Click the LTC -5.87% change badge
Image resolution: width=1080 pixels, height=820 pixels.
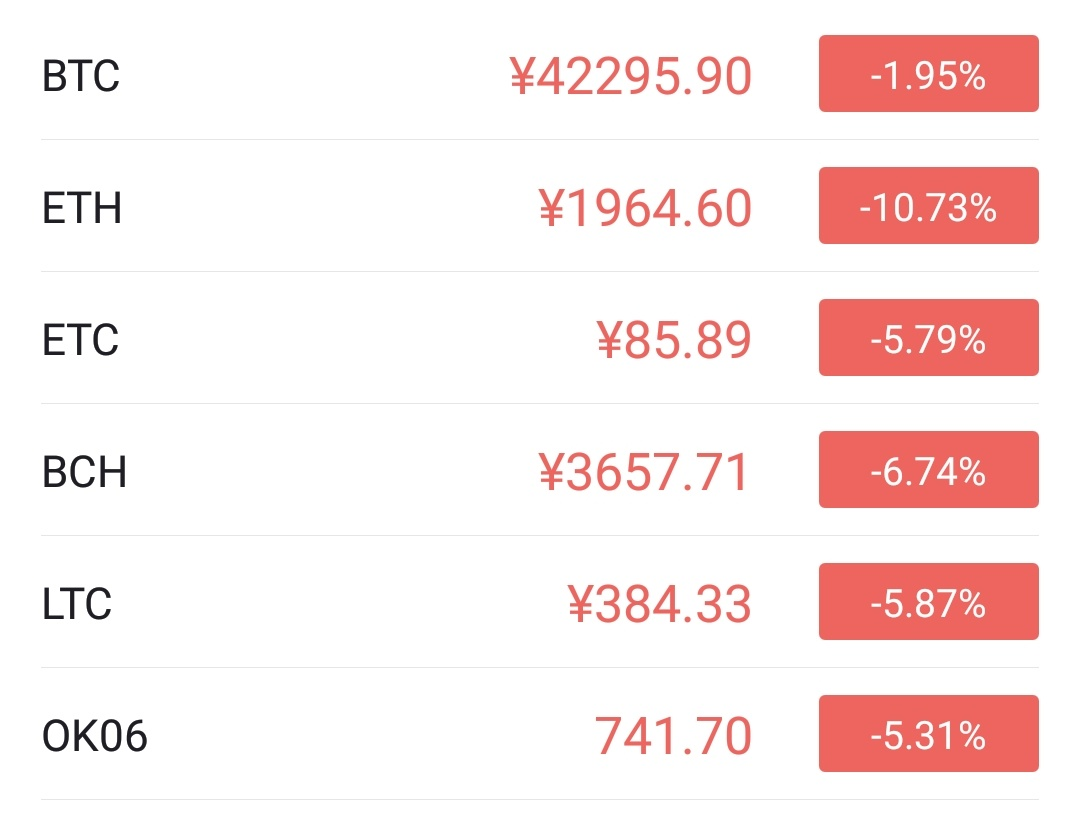point(928,602)
